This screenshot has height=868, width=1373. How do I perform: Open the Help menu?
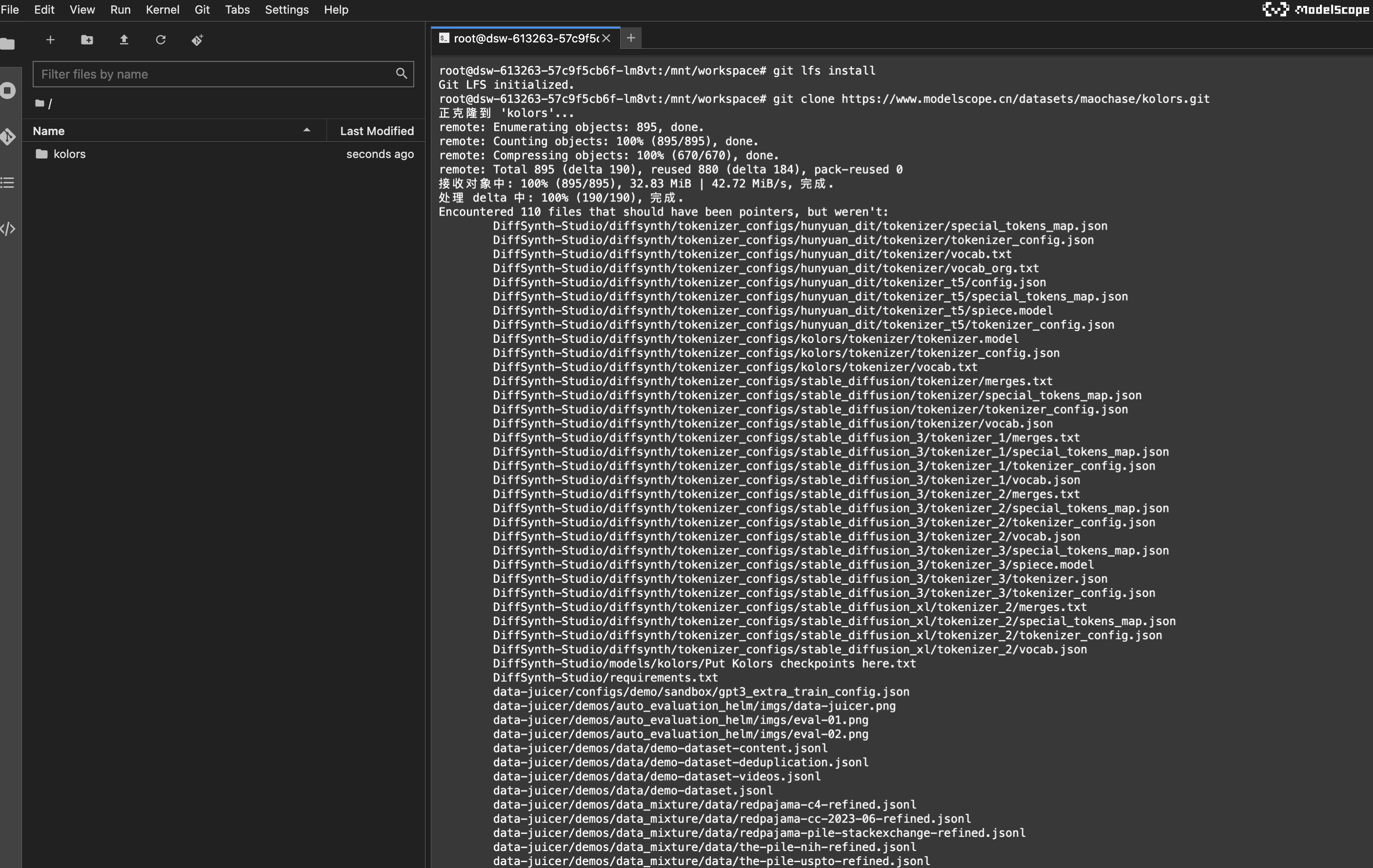point(336,10)
